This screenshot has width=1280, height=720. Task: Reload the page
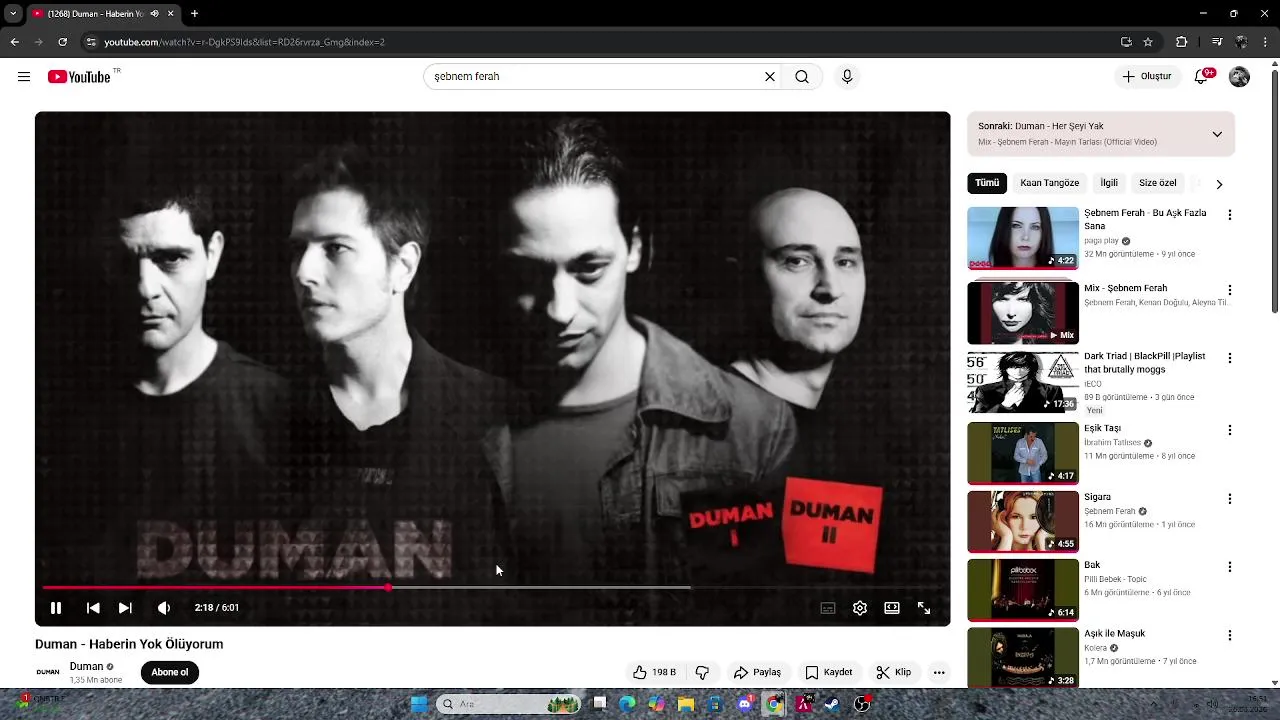[x=62, y=42]
